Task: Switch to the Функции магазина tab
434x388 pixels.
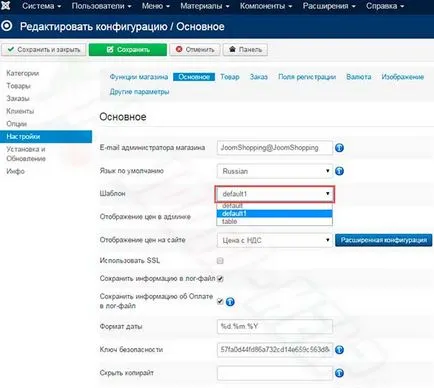Action: (x=139, y=77)
